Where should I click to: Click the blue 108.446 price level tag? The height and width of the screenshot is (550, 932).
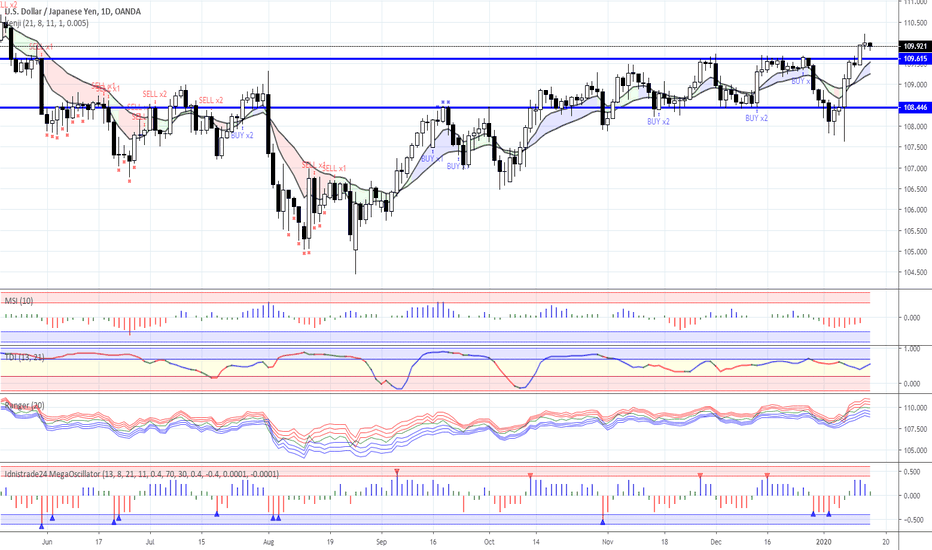(x=912, y=107)
